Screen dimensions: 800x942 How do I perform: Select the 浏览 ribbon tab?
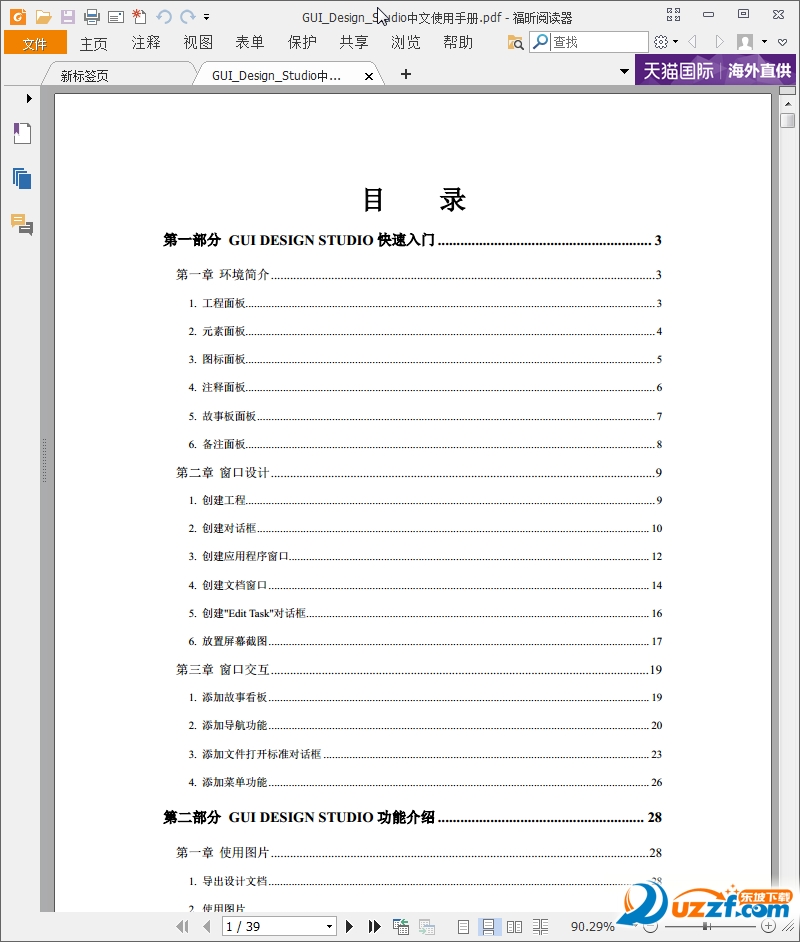[406, 43]
